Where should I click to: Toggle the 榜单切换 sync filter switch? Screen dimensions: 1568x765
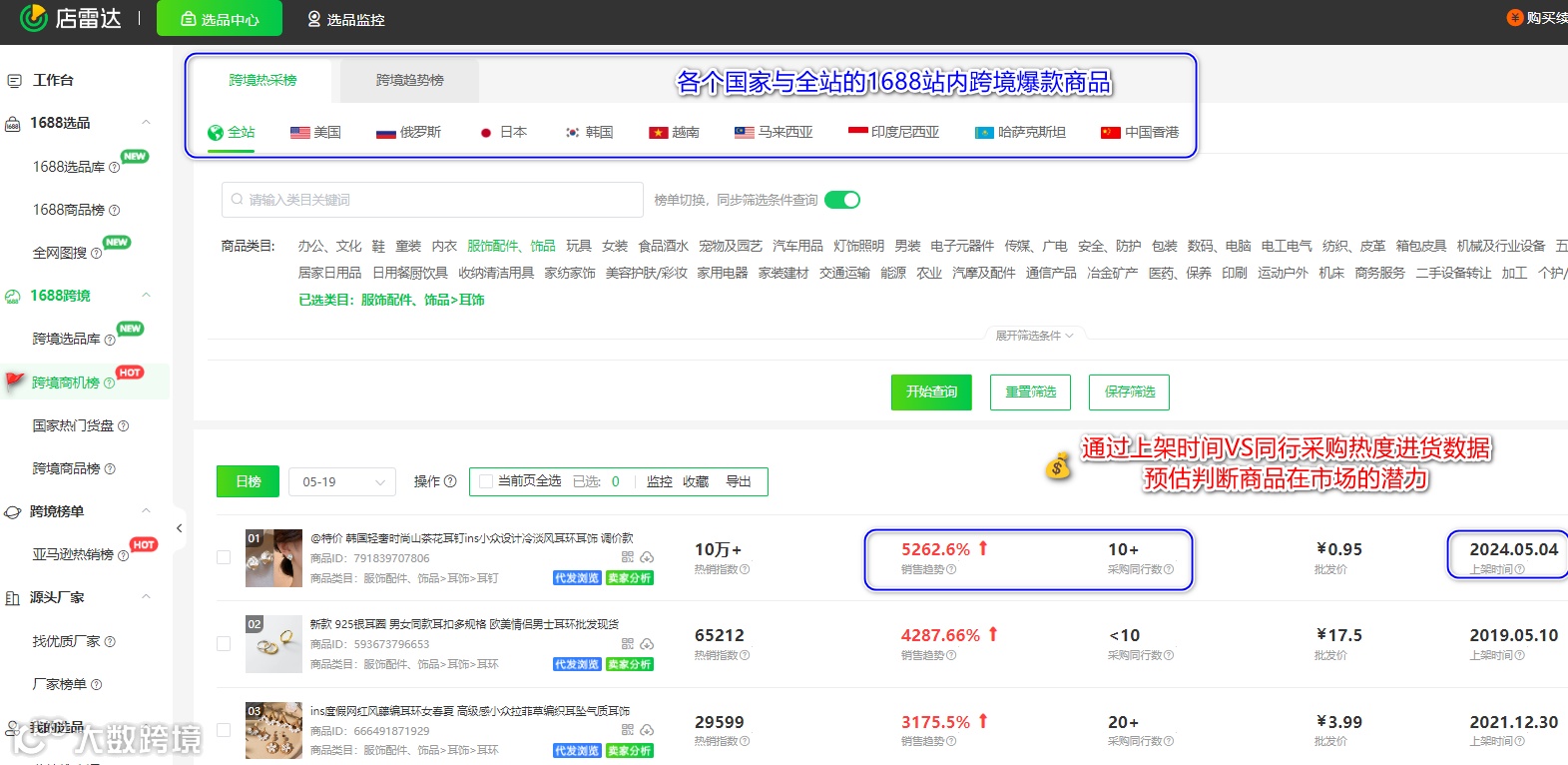[842, 200]
